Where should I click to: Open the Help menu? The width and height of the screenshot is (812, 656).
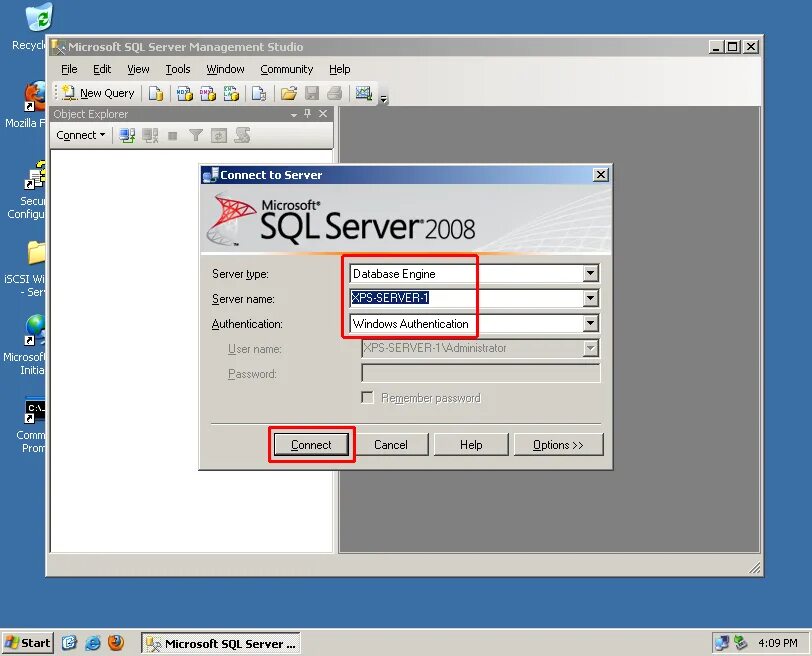point(340,69)
